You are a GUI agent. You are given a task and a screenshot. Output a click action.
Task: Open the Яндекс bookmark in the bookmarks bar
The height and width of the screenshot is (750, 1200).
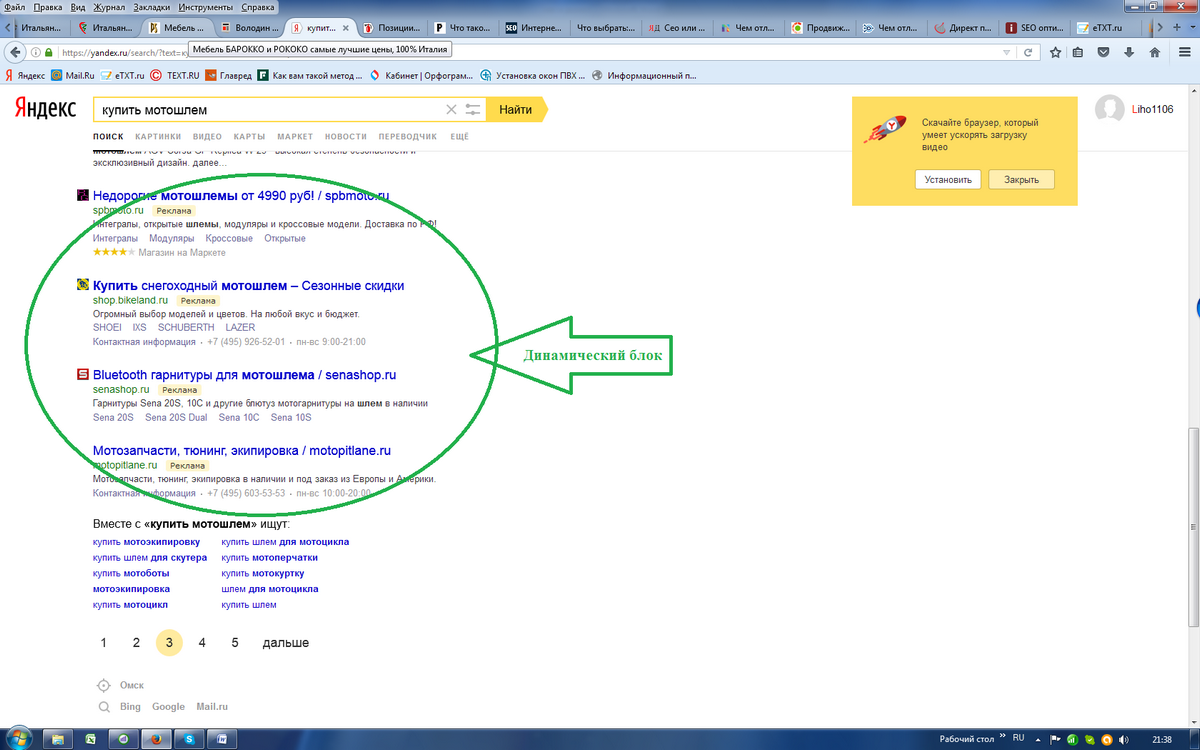25,75
